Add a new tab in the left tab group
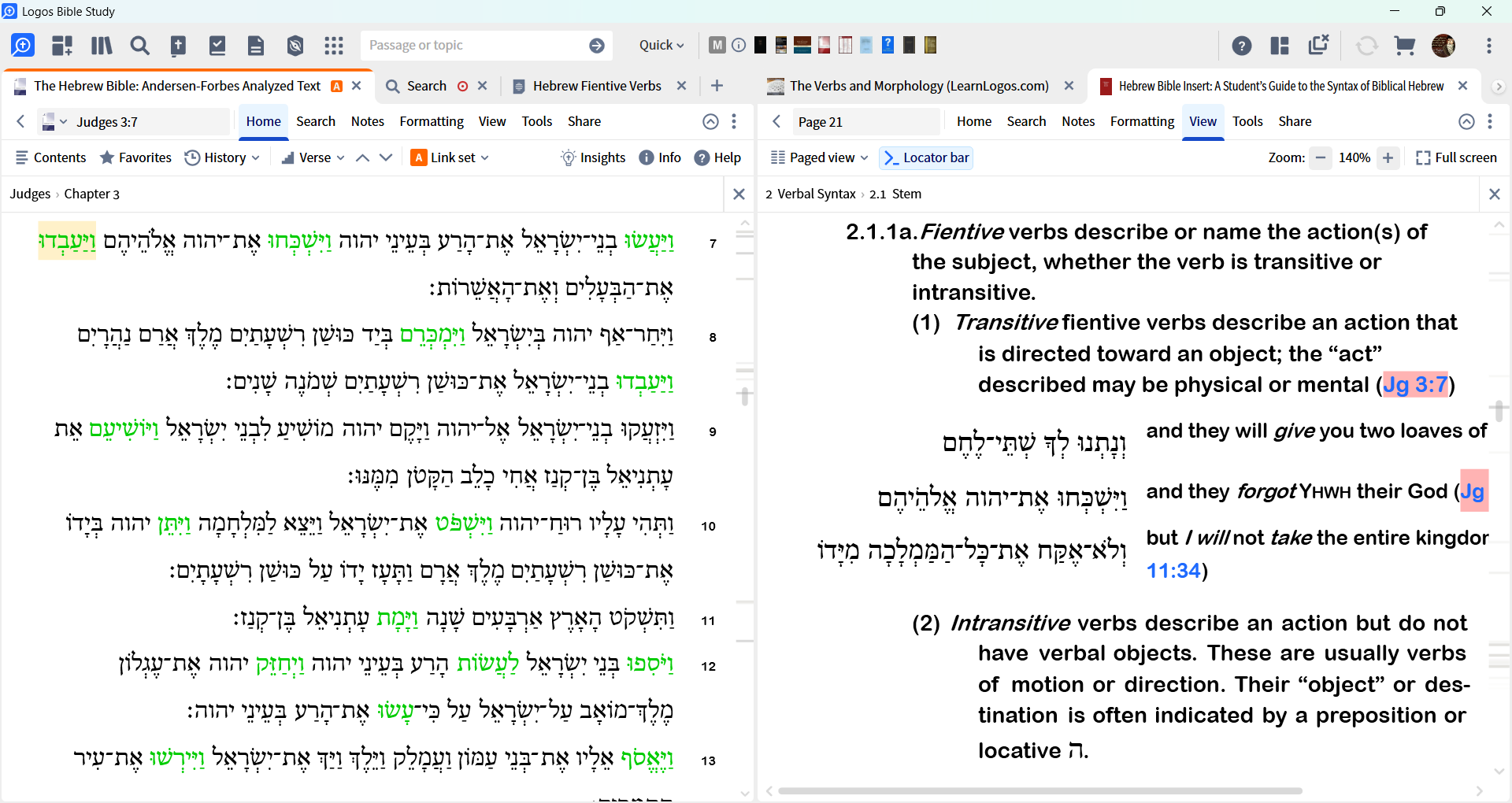This screenshot has height=803, width=1512. 717,86
